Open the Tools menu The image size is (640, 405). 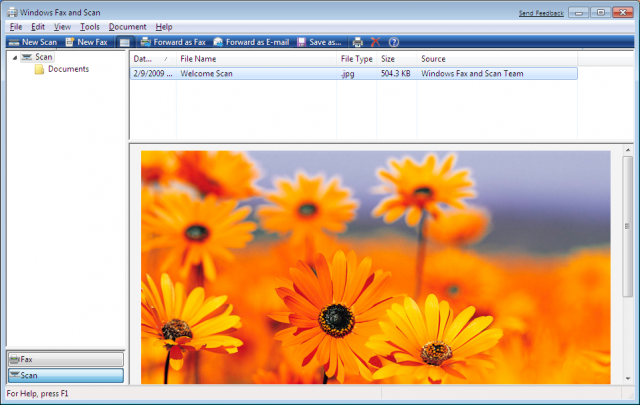[x=90, y=27]
